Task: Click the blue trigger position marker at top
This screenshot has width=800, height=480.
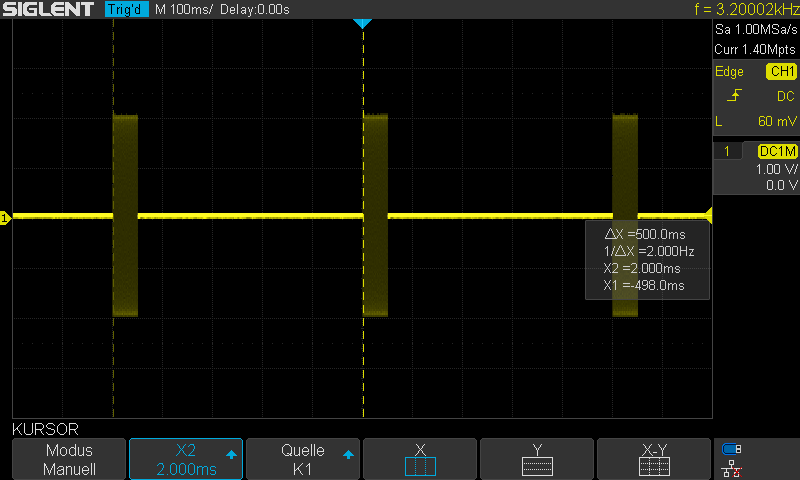Action: click(362, 23)
